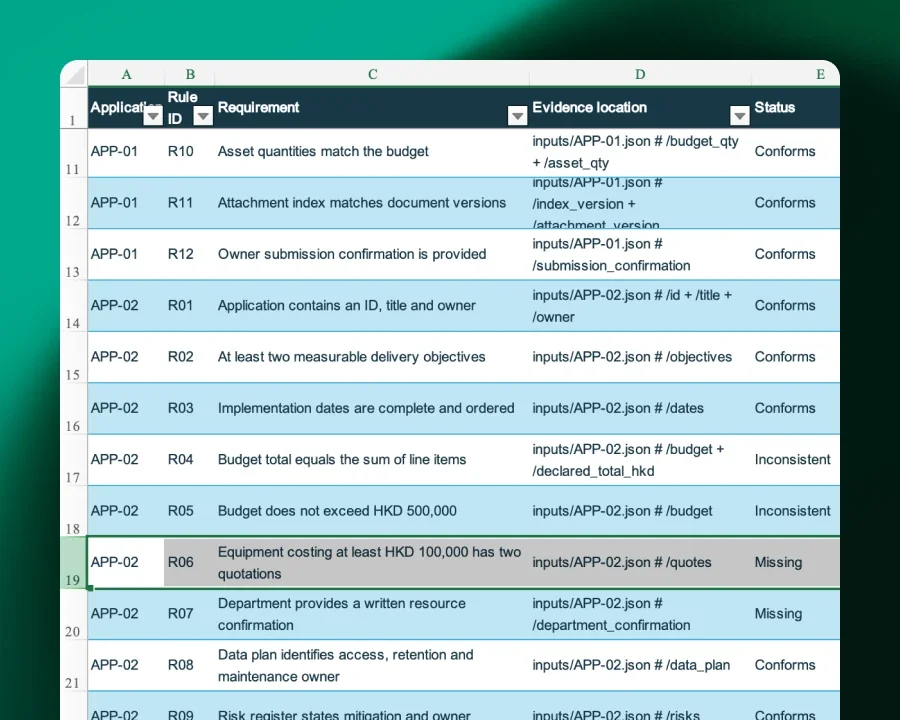Select "Budget does not exceed HKD 500,000" cell
Image resolution: width=900 pixels, height=720 pixels.
click(372, 511)
